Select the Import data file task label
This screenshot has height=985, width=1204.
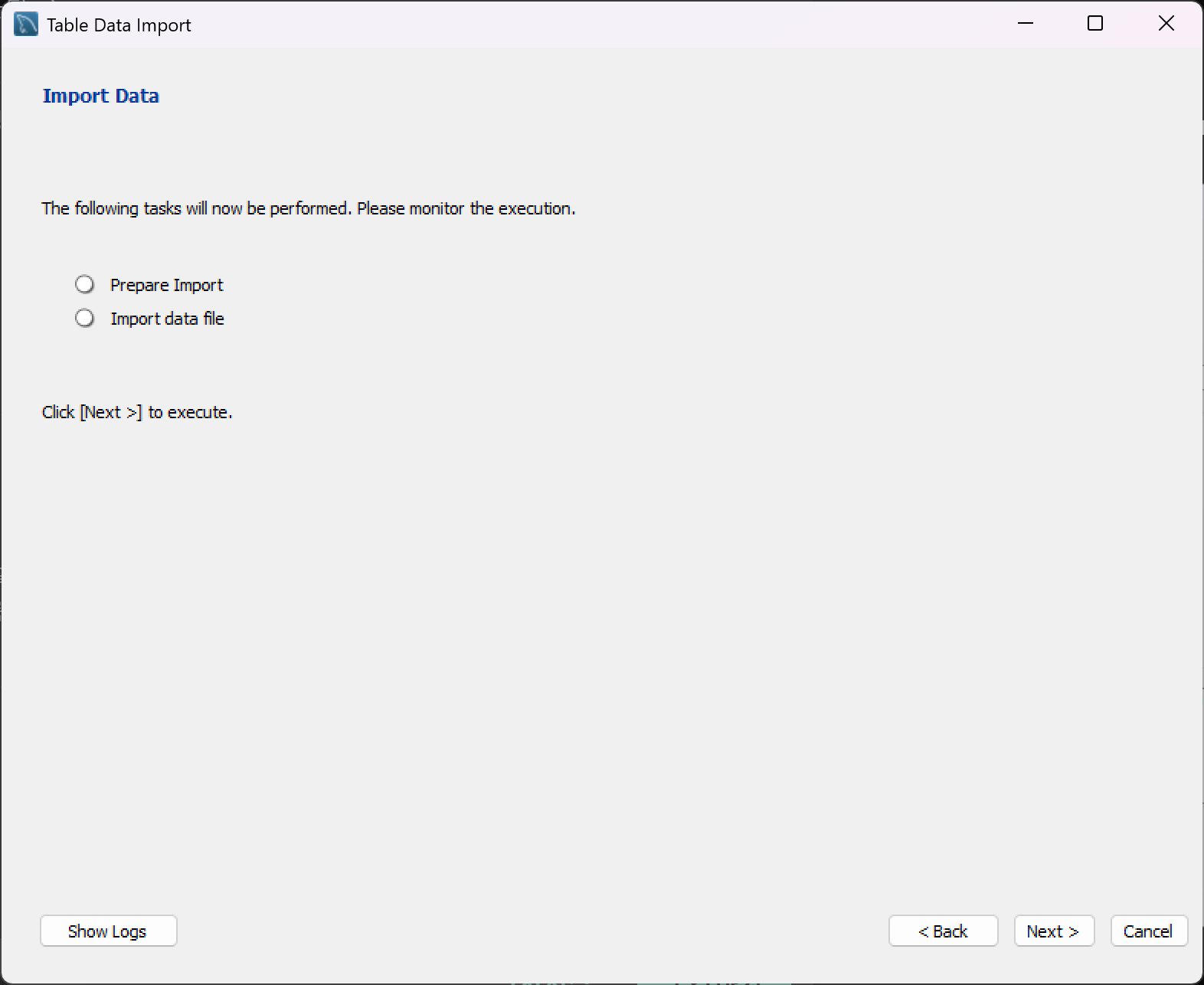tap(167, 319)
